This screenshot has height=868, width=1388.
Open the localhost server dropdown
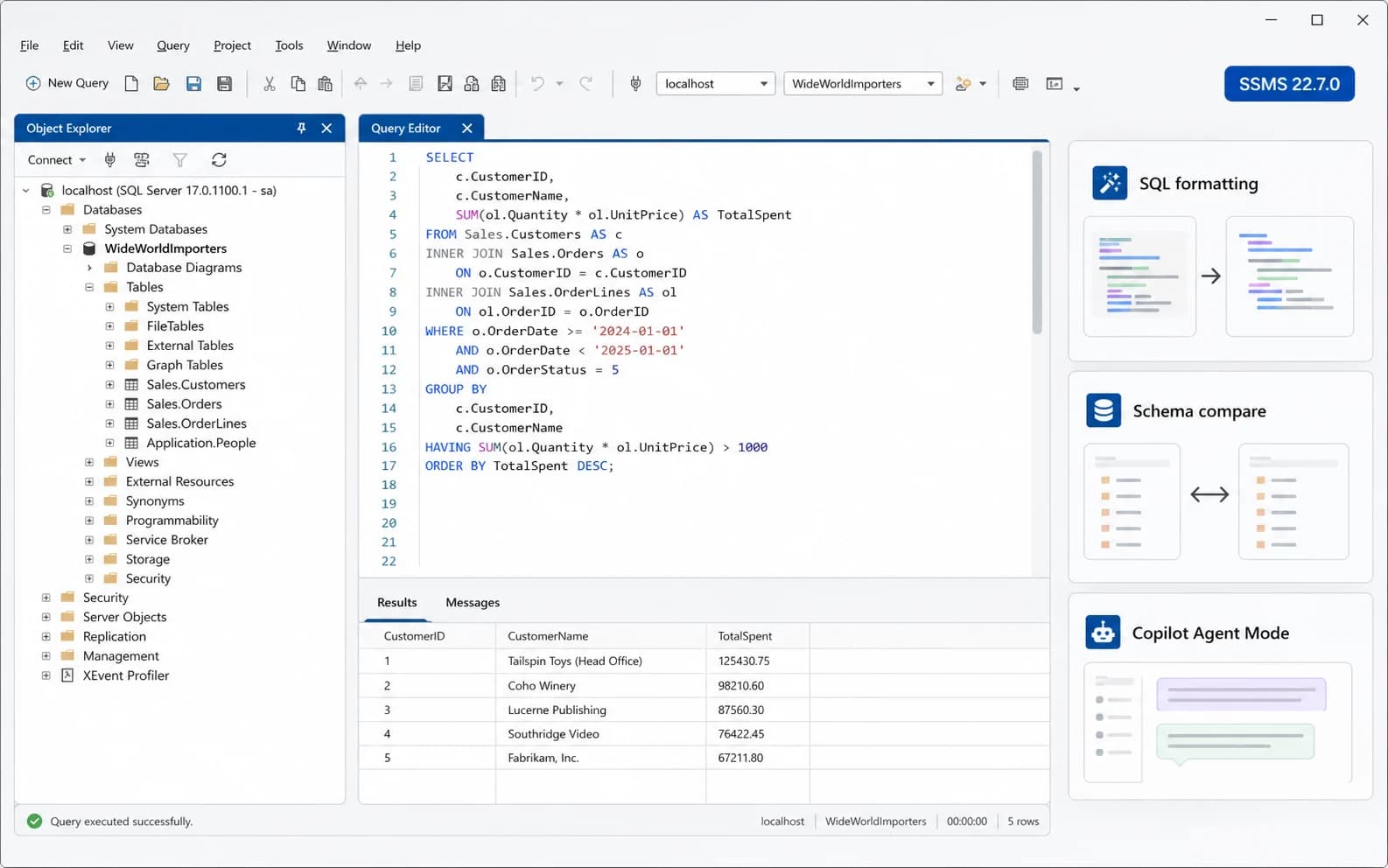[716, 83]
